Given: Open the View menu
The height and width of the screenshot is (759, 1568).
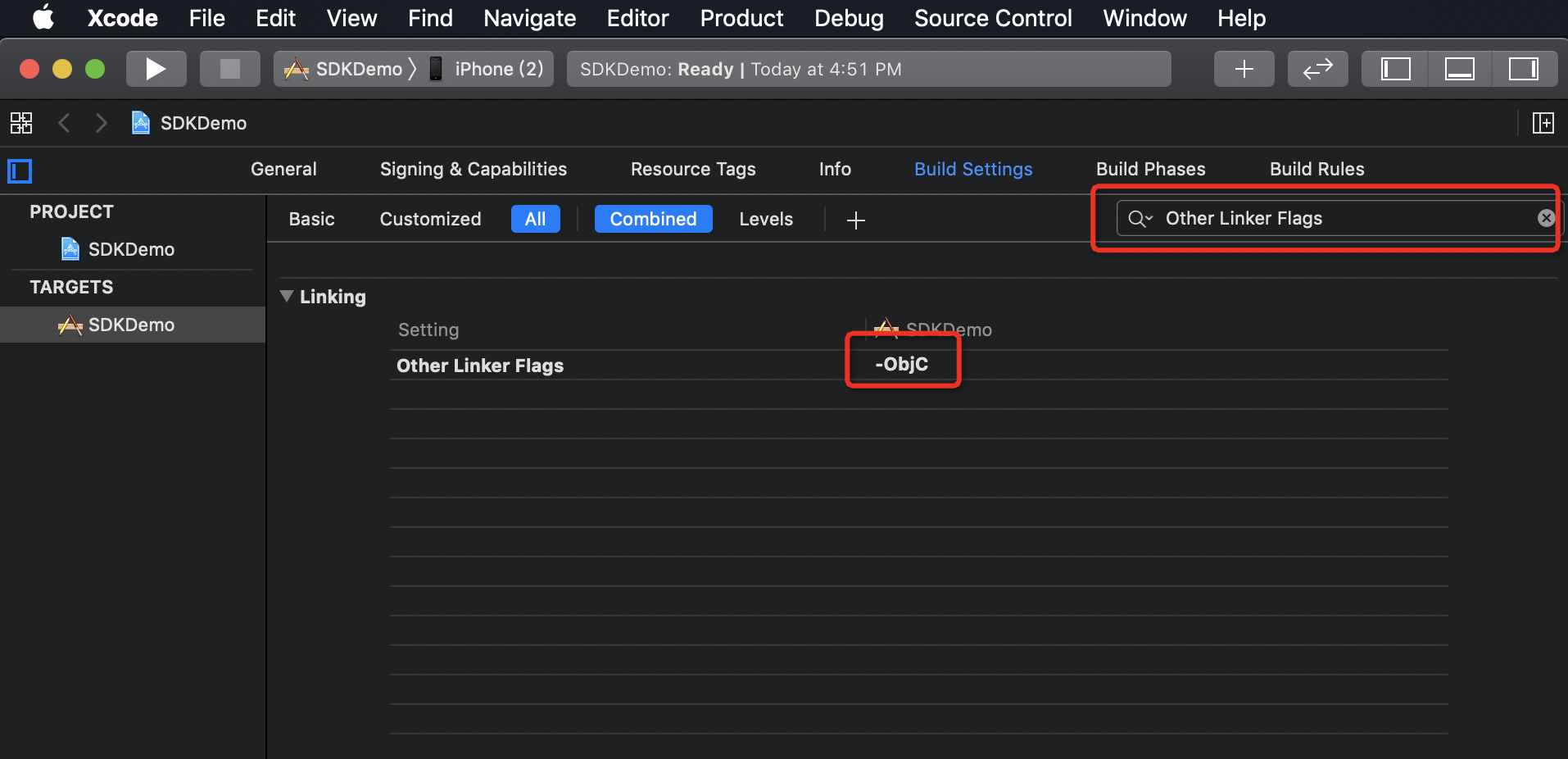Looking at the screenshot, I should 351,18.
